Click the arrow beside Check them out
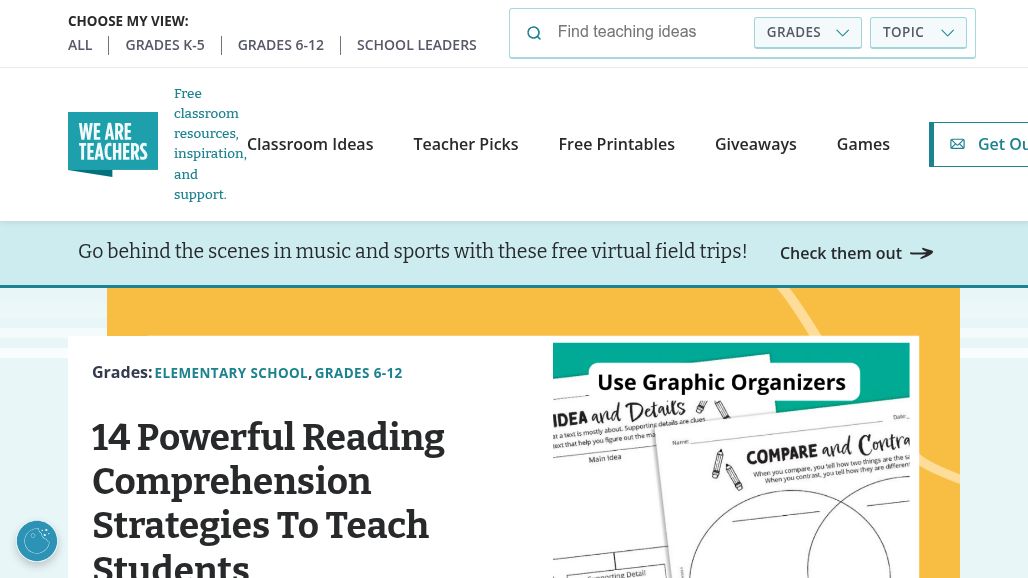 click(x=921, y=253)
